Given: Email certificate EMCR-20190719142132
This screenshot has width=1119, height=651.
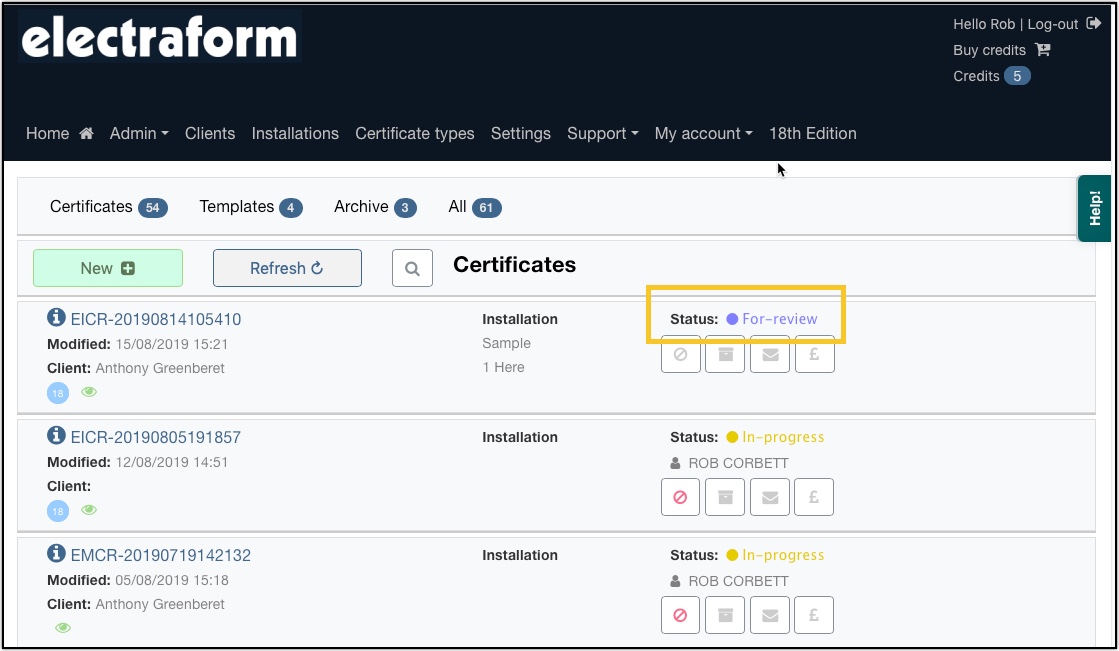Looking at the screenshot, I should (x=770, y=615).
